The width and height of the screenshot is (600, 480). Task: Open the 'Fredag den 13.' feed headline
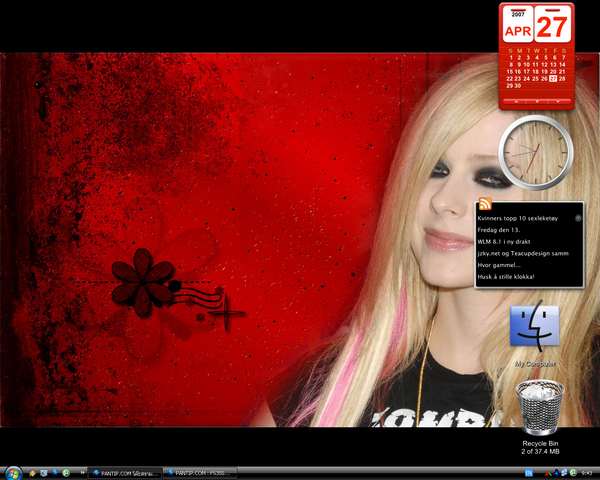click(499, 230)
